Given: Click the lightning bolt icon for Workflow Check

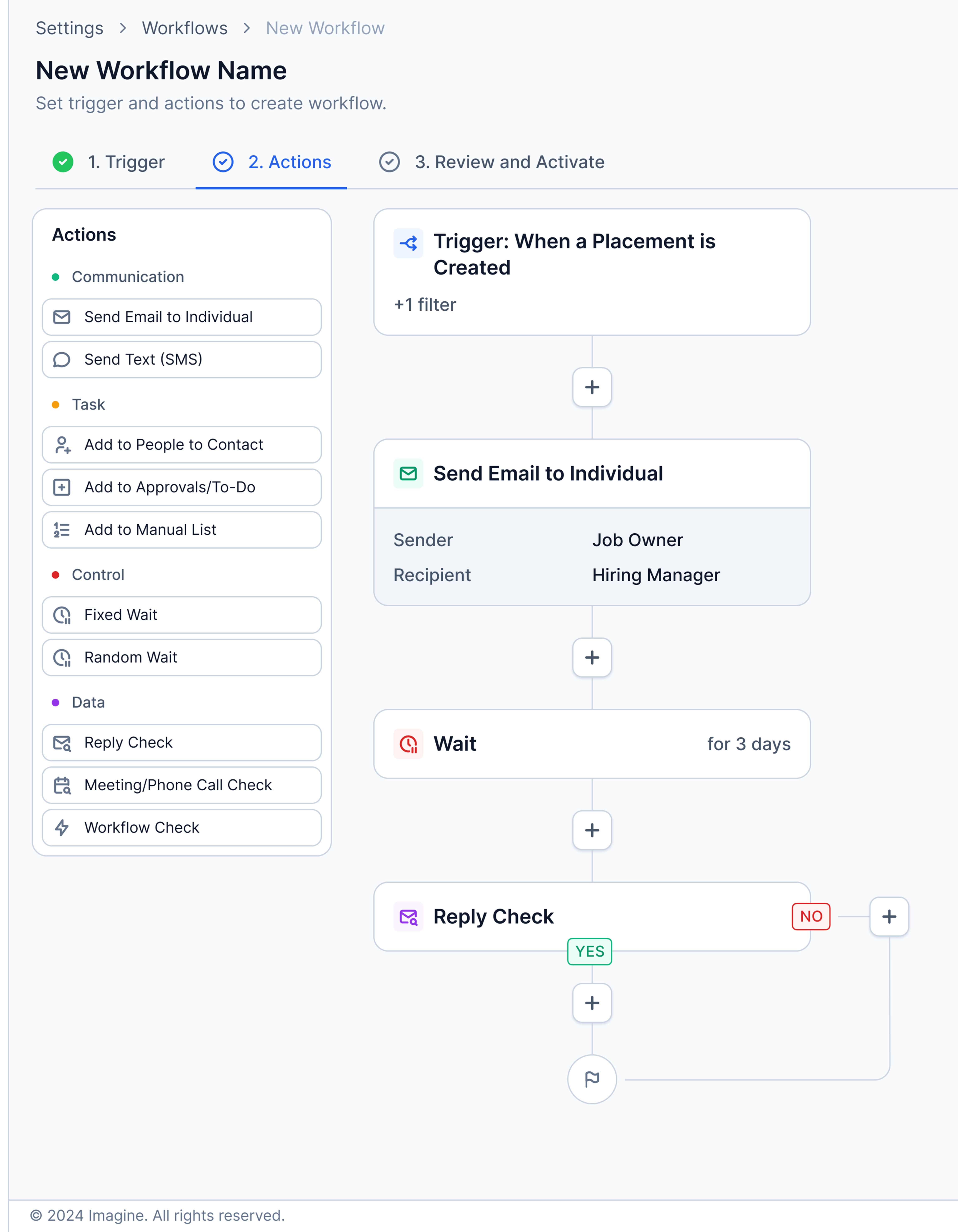Looking at the screenshot, I should (x=62, y=828).
